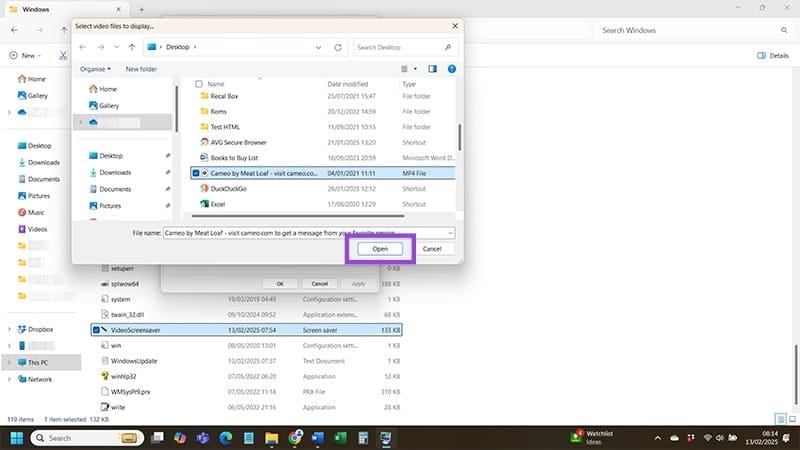This screenshot has width=800, height=450.
Task: Open the Help question mark icon
Action: (x=452, y=69)
